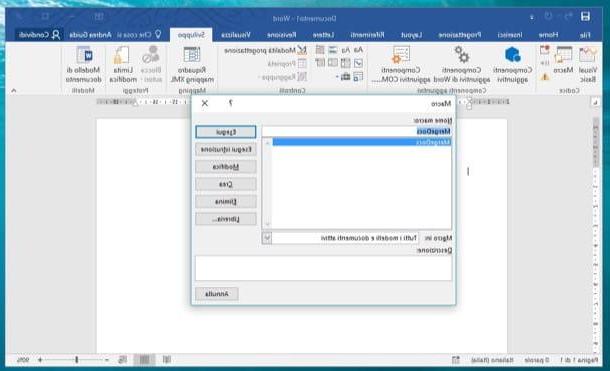This screenshot has width=610, height=371.
Task: Click the Blocca autori icon
Action: 151,65
